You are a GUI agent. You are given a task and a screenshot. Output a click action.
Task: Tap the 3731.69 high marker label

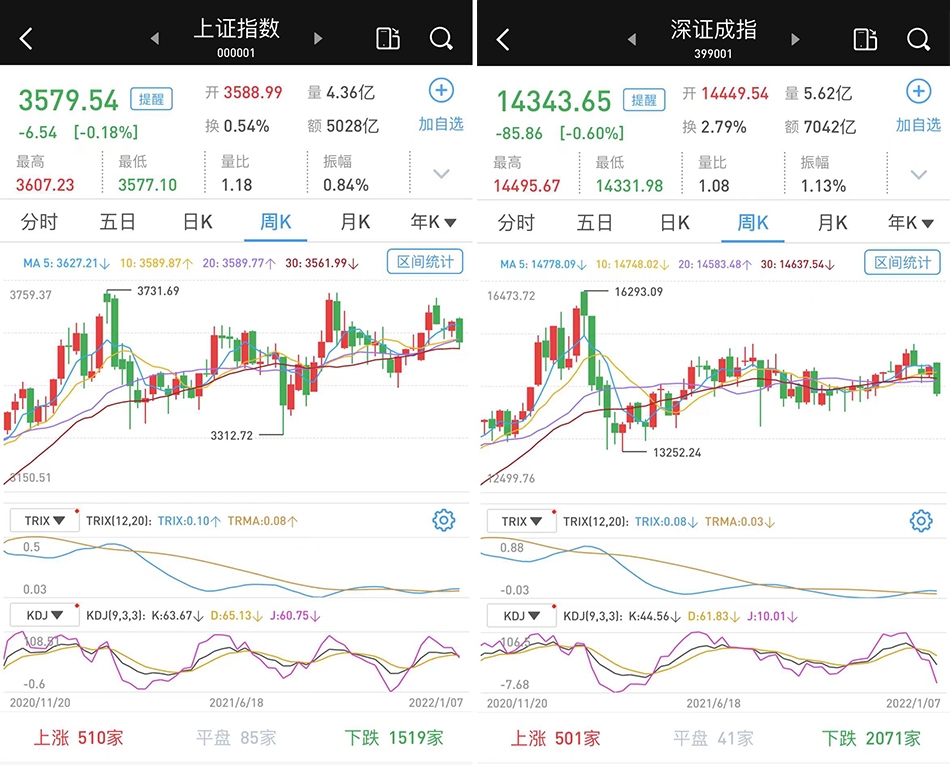pos(158,291)
